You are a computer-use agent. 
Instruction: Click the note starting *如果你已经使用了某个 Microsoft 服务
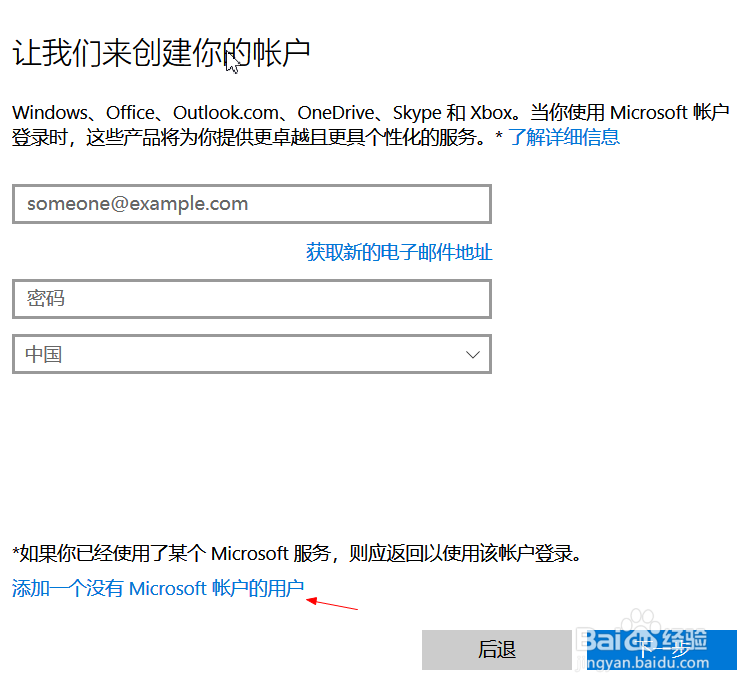pos(297,553)
